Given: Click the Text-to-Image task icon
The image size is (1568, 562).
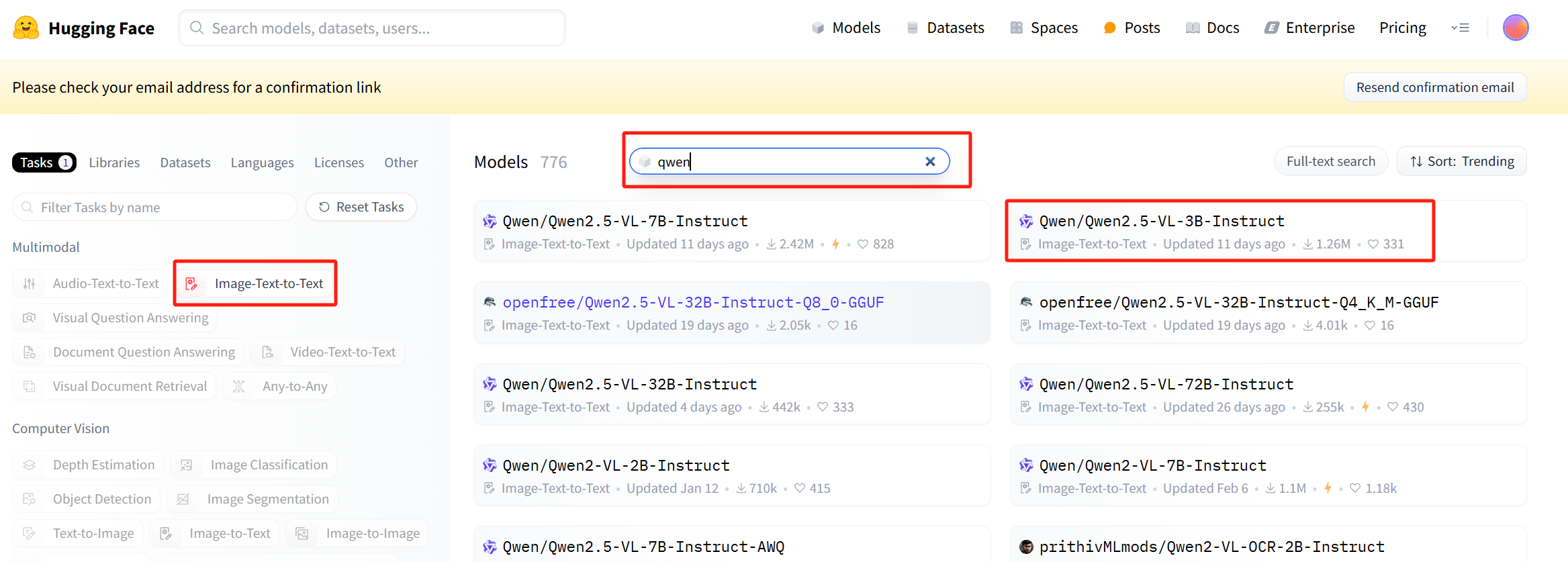Looking at the screenshot, I should point(30,533).
